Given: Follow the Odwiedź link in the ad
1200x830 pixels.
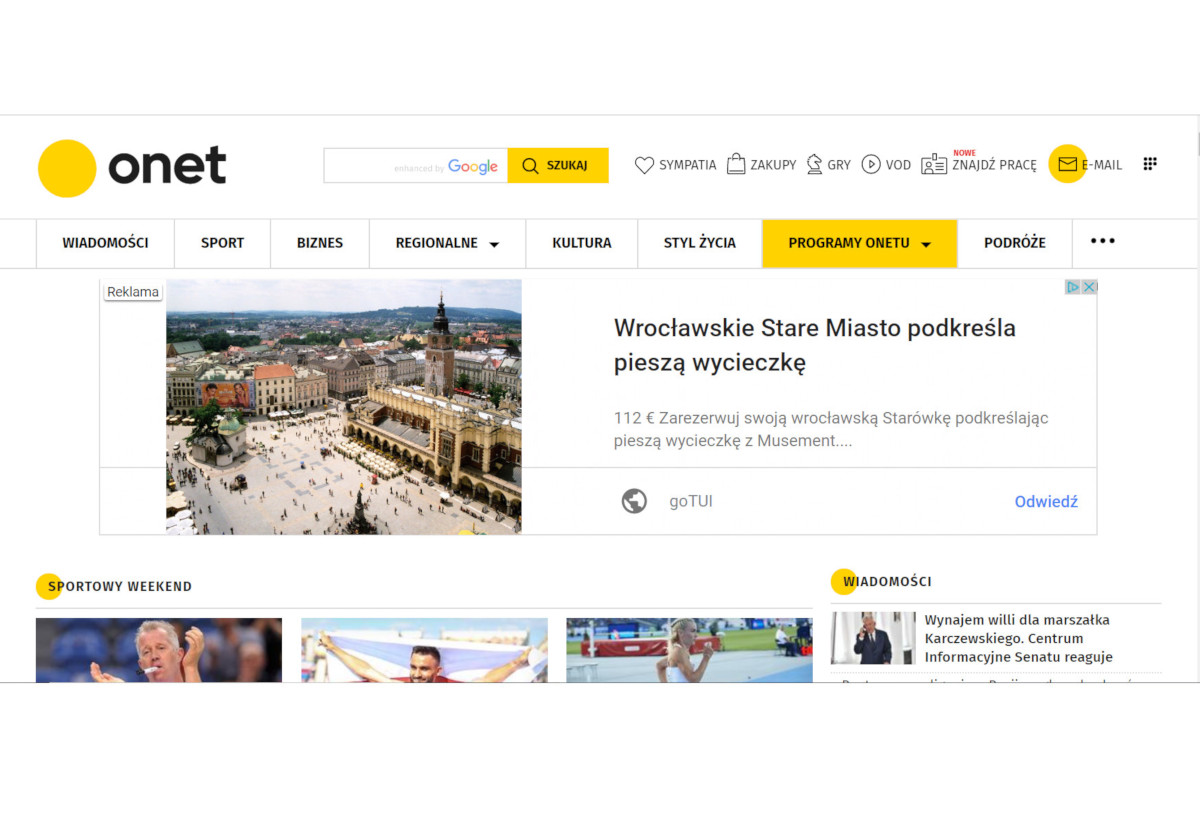Looking at the screenshot, I should click(x=1046, y=501).
